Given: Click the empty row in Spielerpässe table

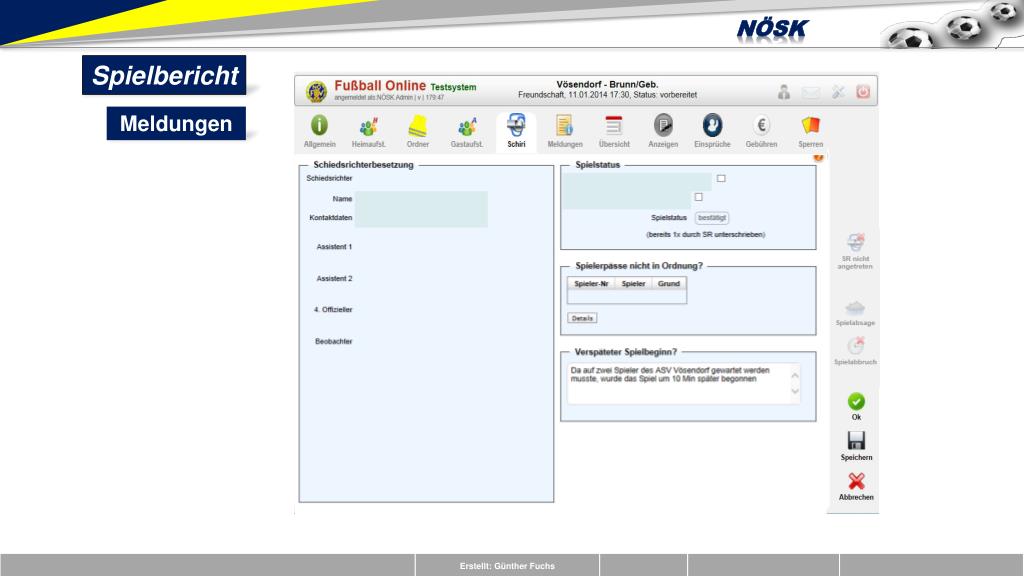Looking at the screenshot, I should (627, 296).
